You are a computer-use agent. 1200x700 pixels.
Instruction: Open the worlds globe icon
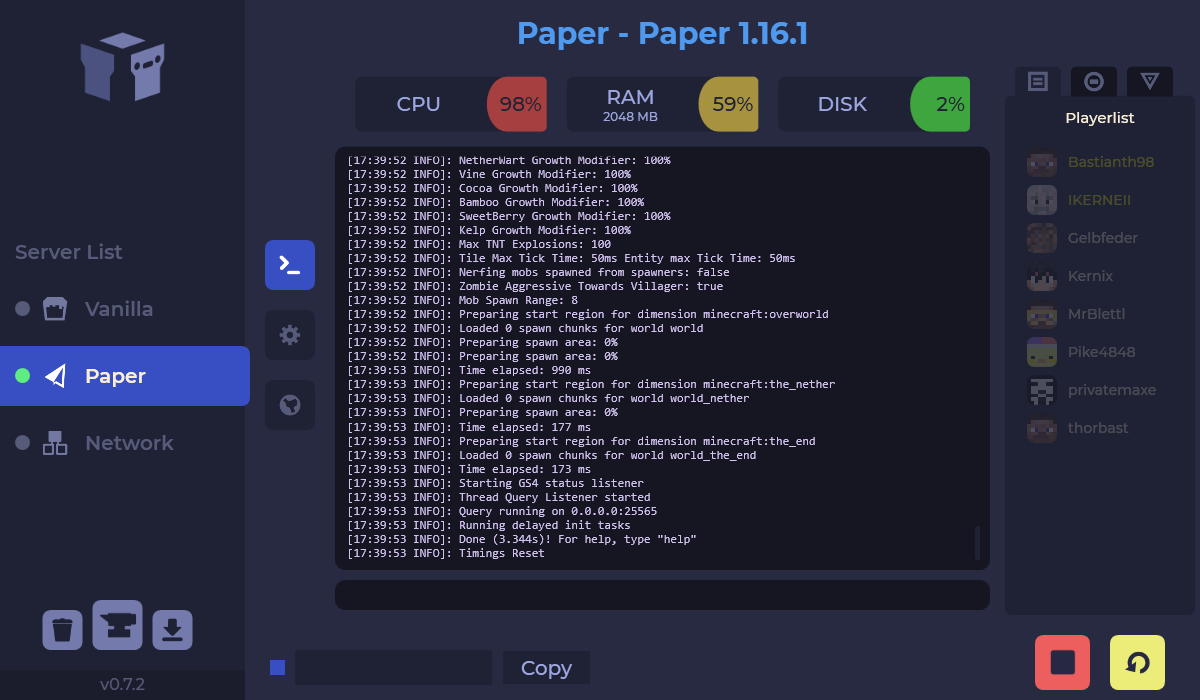click(290, 405)
